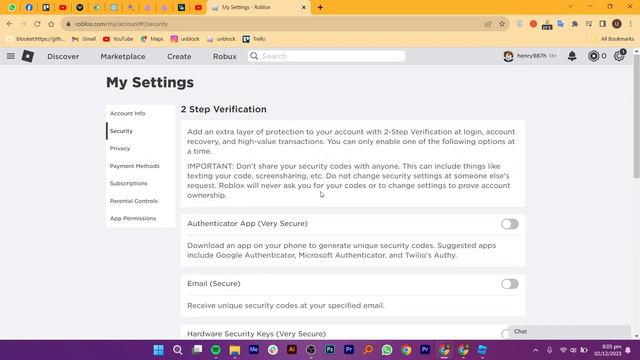Open All Bookmarks folder
This screenshot has width=640, height=360.
coord(612,39)
